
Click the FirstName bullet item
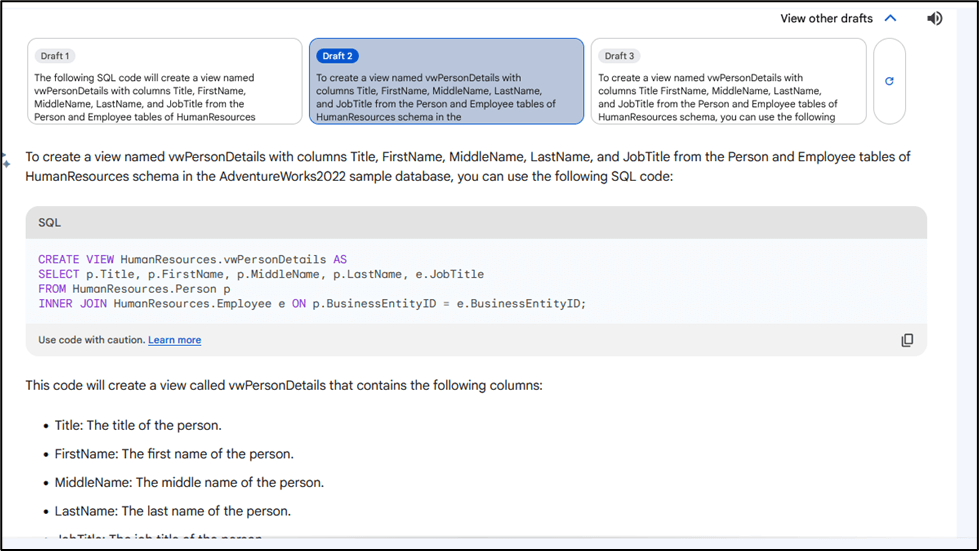click(x=174, y=454)
